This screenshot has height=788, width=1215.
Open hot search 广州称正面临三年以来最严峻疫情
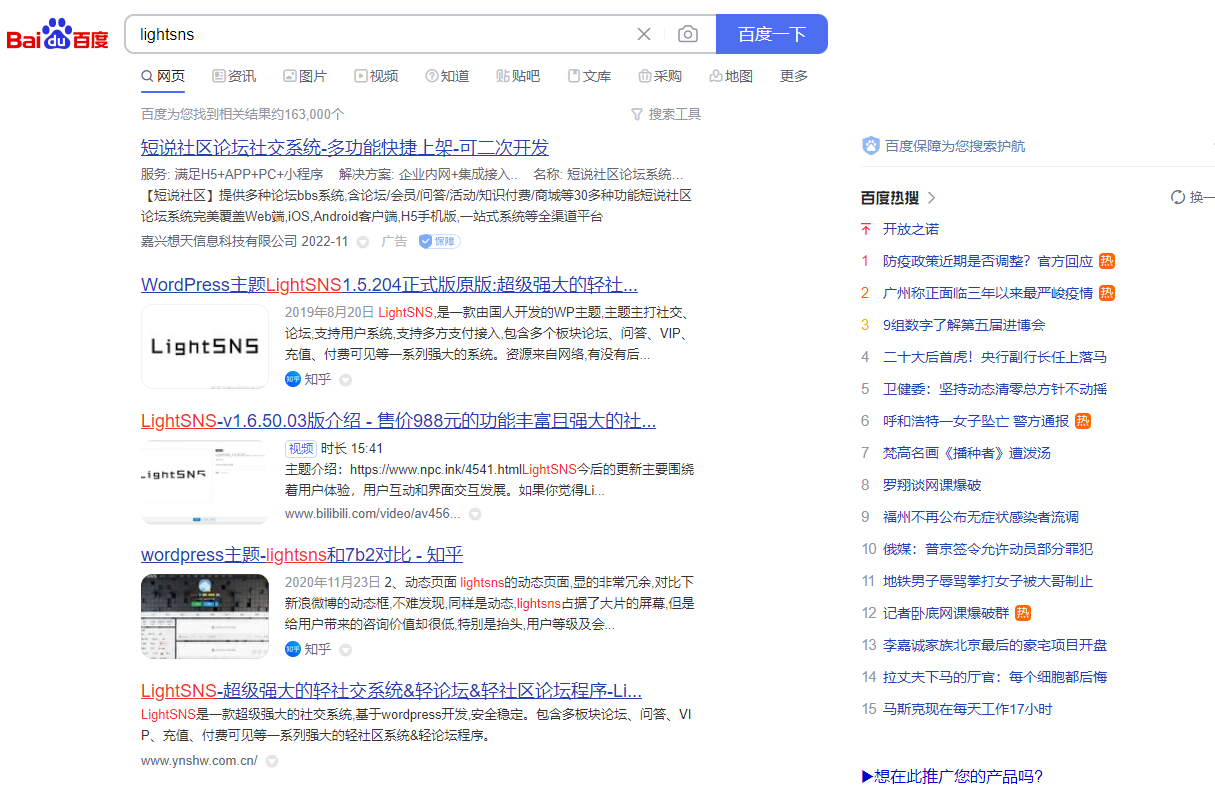point(988,293)
